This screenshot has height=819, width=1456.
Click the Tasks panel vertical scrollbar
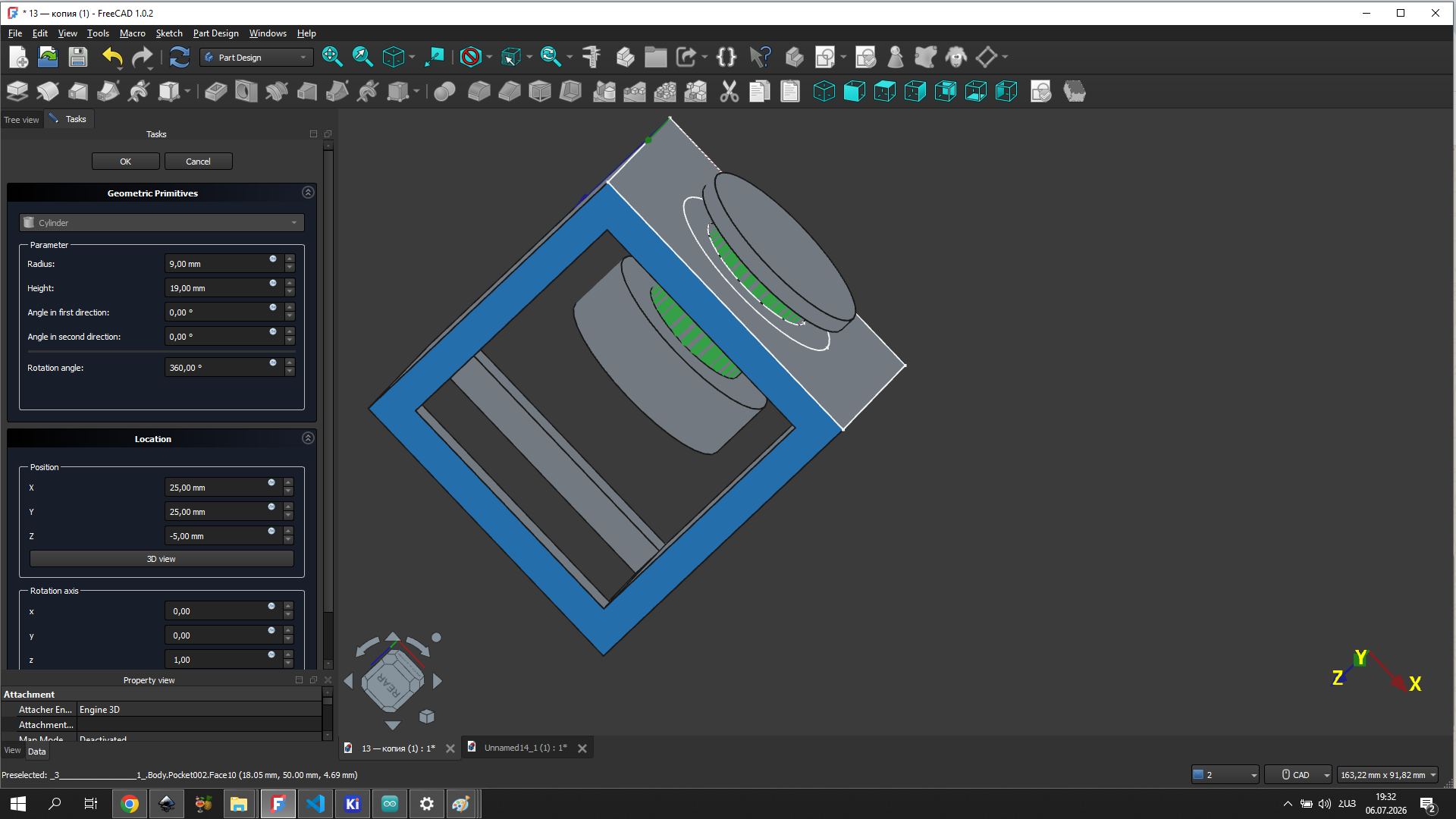328,379
